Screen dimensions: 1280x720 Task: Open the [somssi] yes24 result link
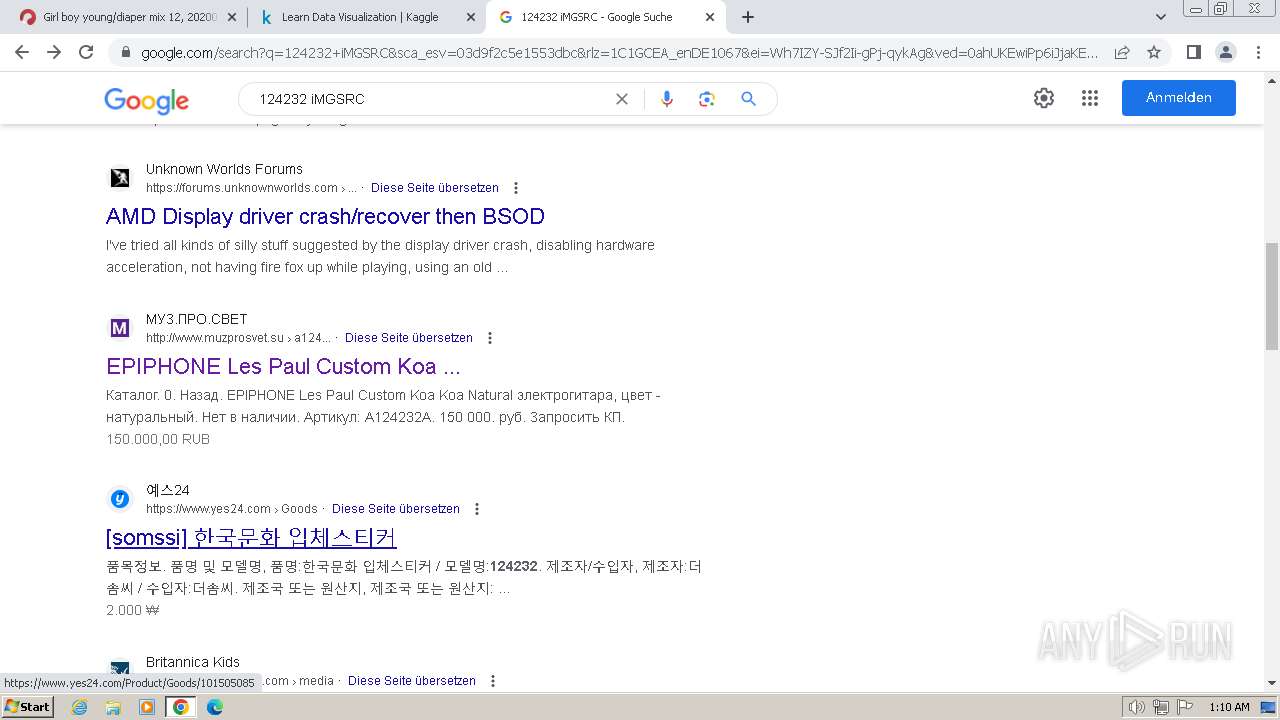point(251,537)
